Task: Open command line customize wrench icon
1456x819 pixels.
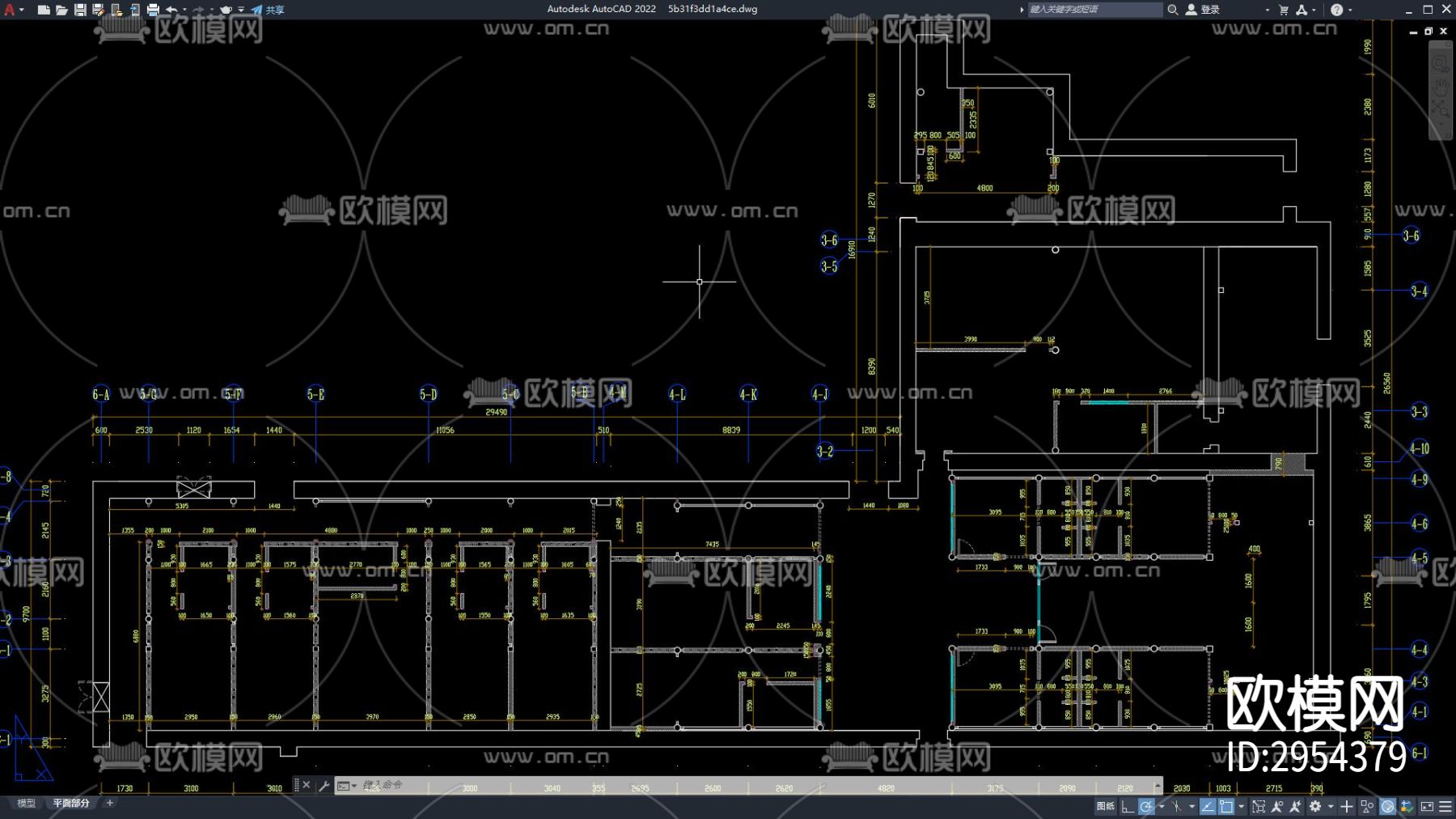Action: 324,785
